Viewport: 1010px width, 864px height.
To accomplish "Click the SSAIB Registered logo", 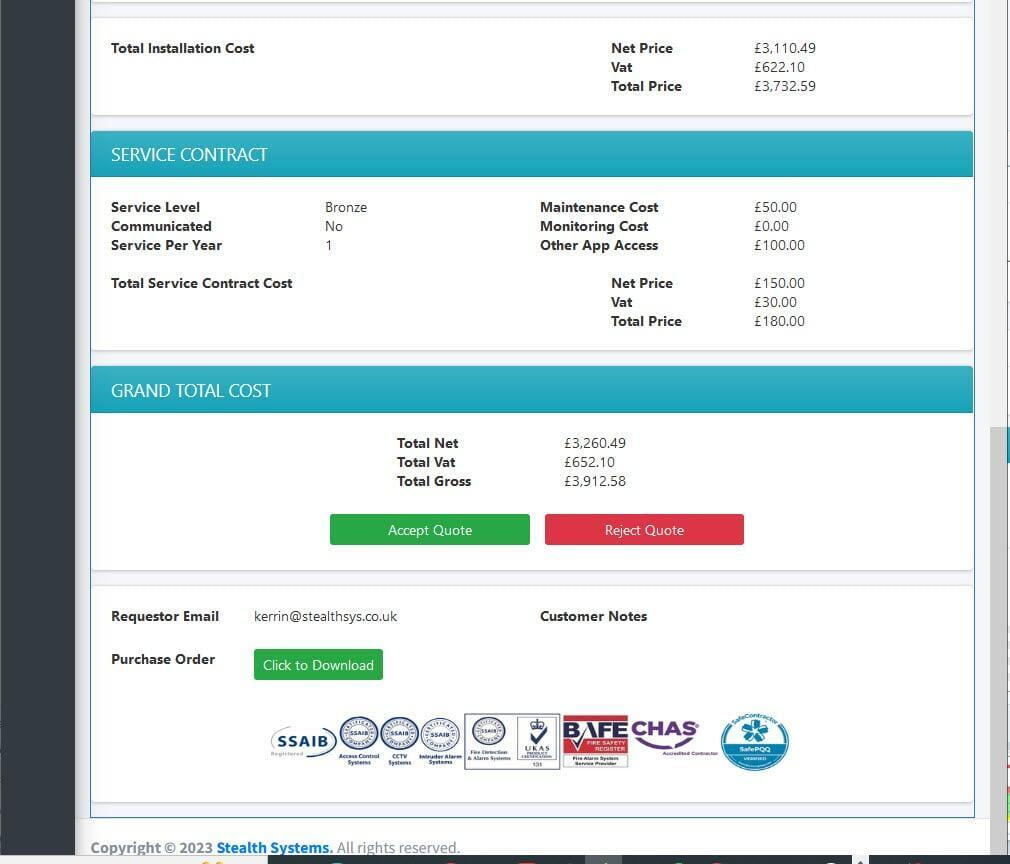I will [x=302, y=742].
